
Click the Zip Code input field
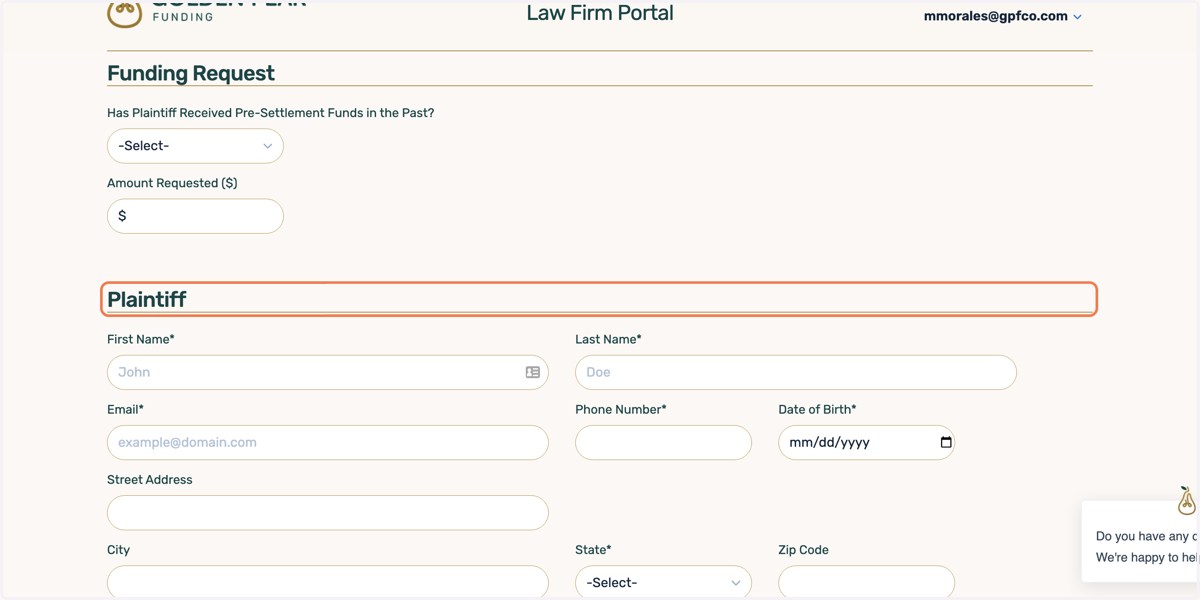(866, 582)
